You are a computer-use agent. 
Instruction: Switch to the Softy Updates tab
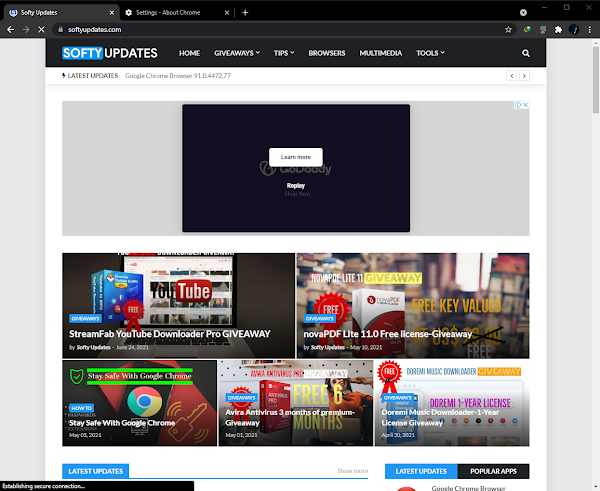[x=62, y=13]
